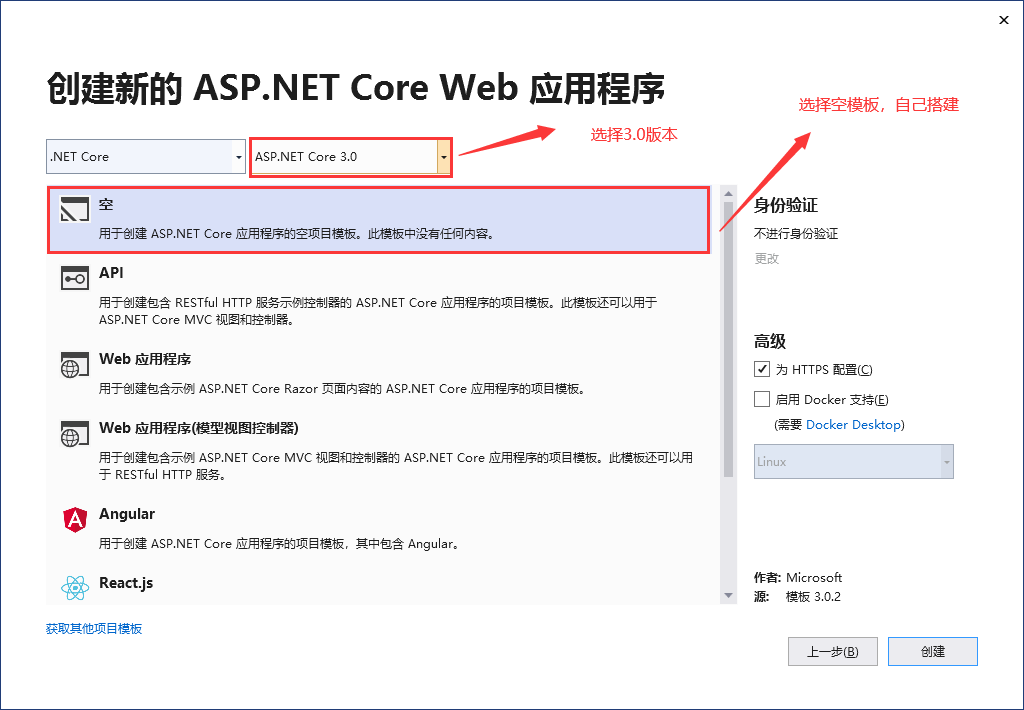Select the API template title
Image resolution: width=1024 pixels, height=710 pixels.
[x=111, y=272]
